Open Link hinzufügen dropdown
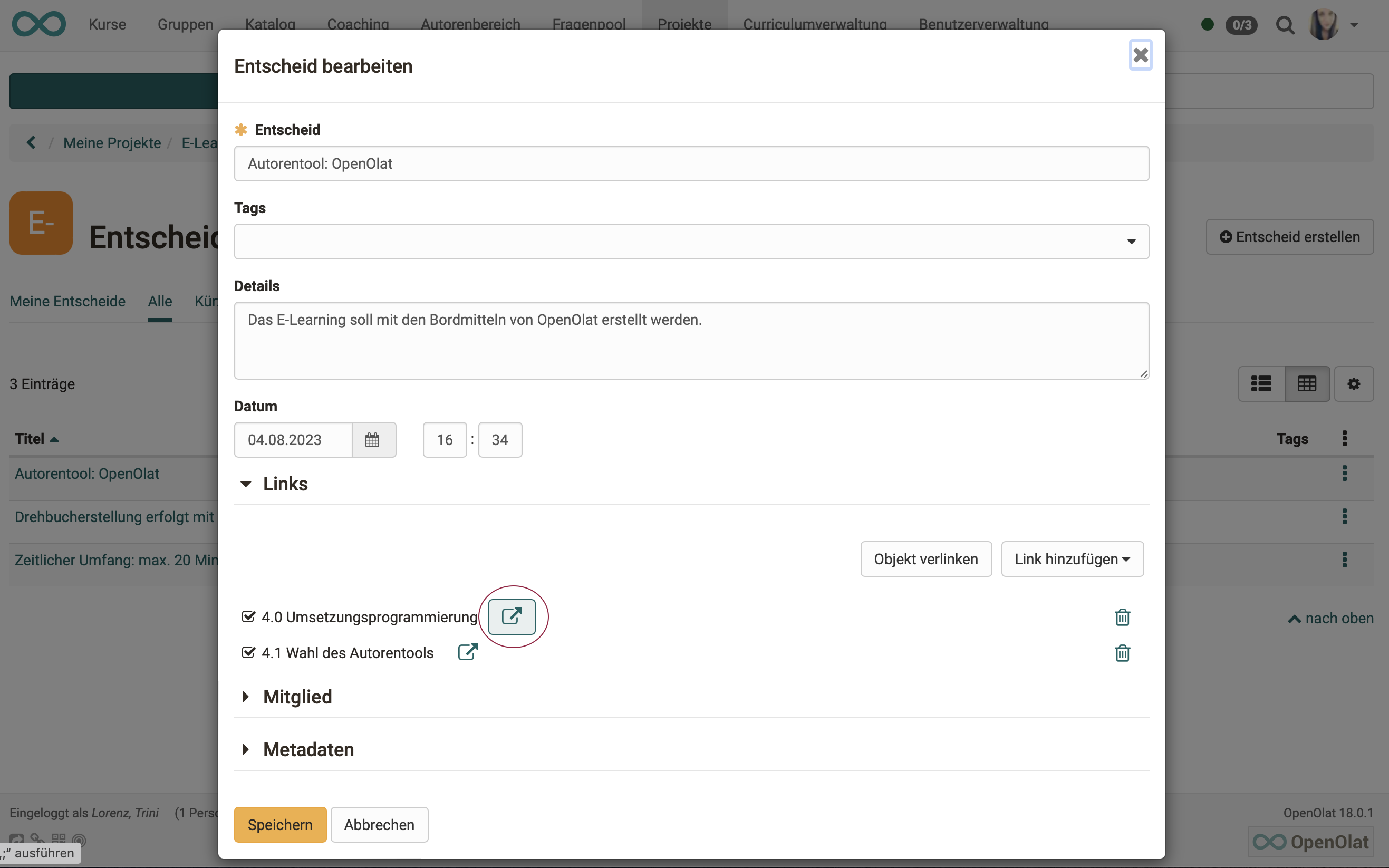This screenshot has width=1389, height=868. point(1072,558)
